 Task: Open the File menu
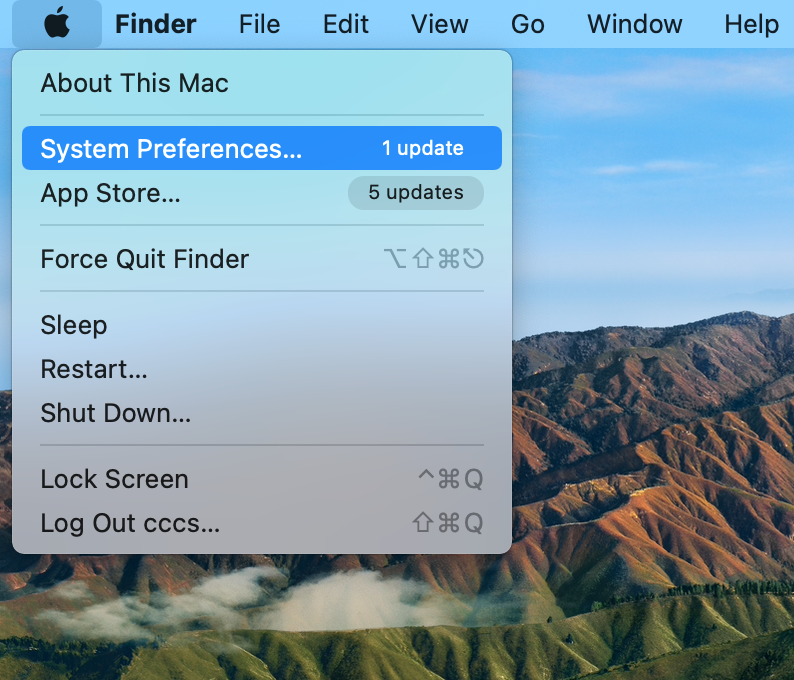click(259, 24)
